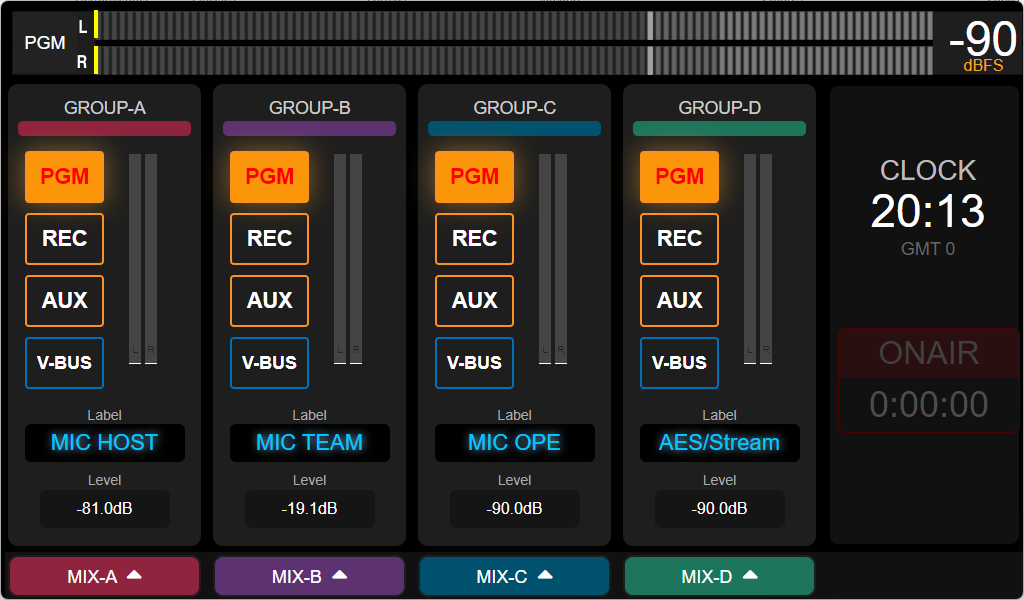Edit the AES/Stream label field

pos(719,443)
